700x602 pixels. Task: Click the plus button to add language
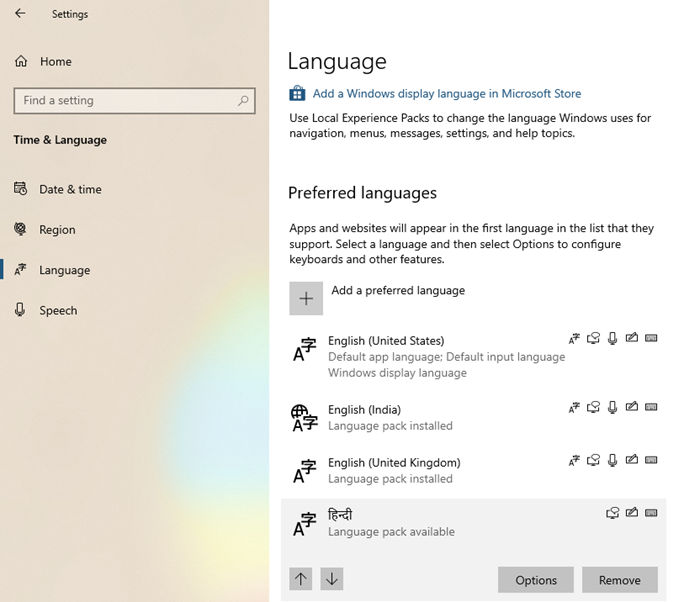pos(306,298)
